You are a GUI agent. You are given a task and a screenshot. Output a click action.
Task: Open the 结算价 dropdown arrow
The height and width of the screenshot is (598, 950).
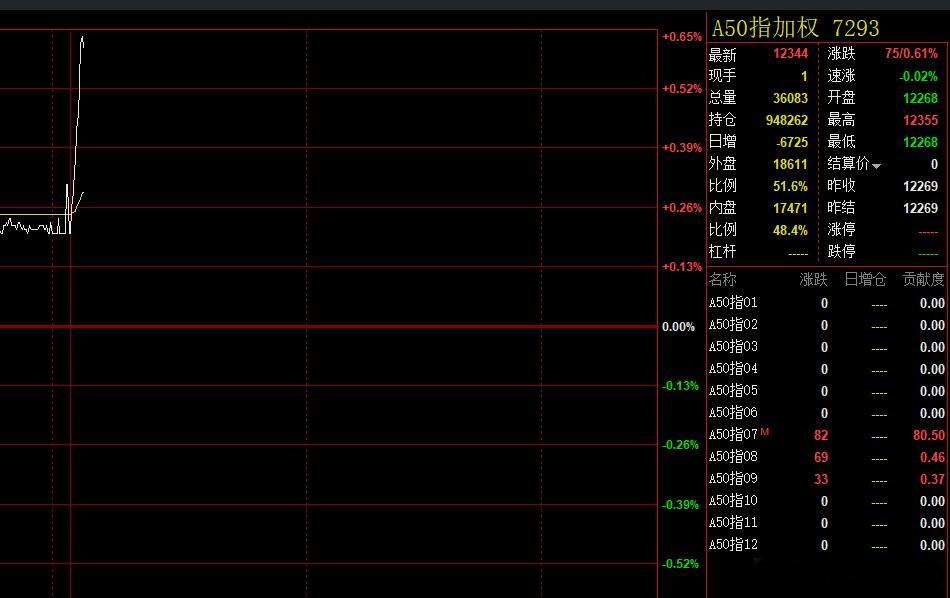point(877,165)
